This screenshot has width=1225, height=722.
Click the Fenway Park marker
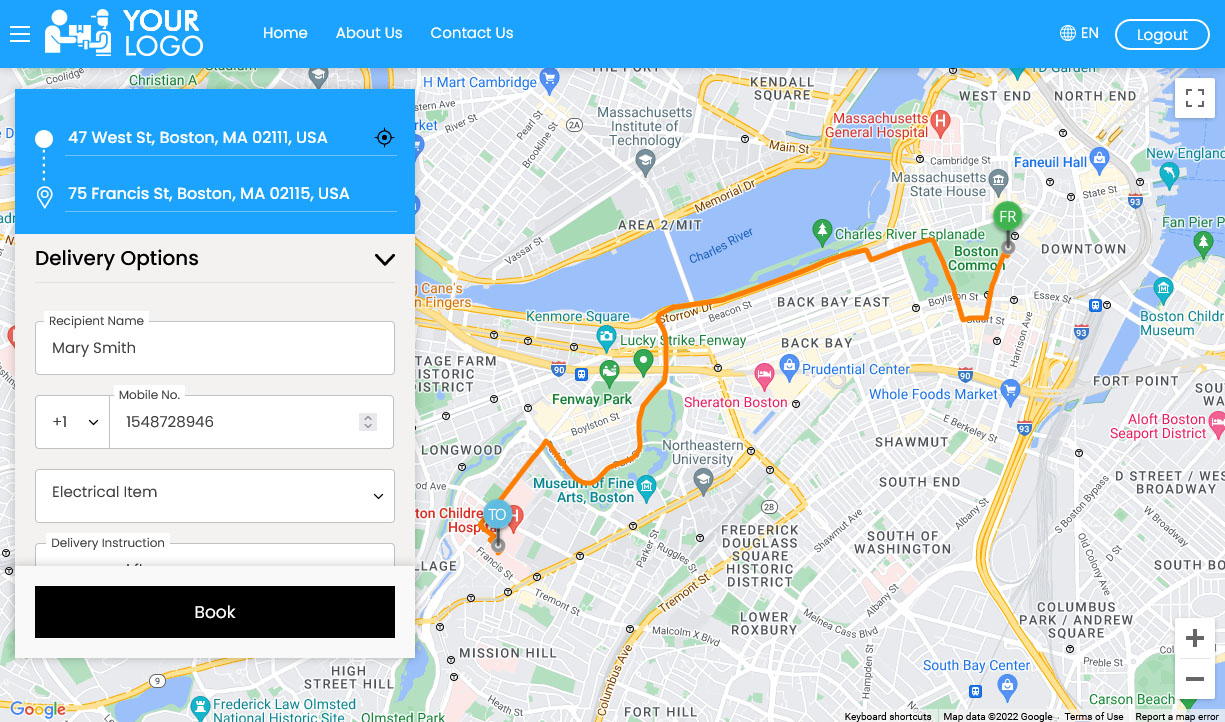click(610, 374)
